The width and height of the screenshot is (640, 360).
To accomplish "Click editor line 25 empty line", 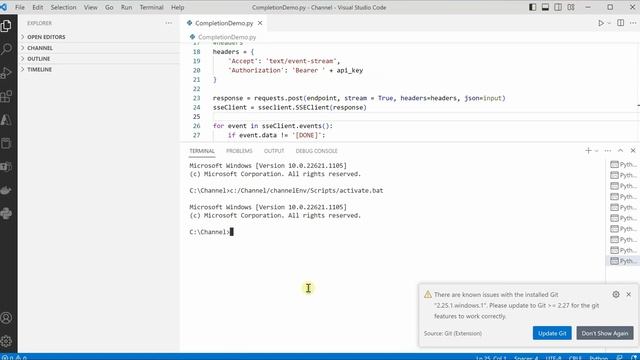I will [424, 117].
